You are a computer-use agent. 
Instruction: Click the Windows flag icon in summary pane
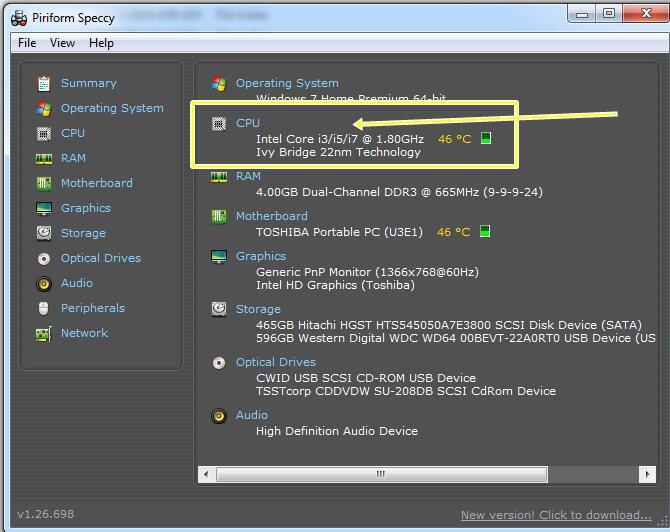(x=219, y=83)
